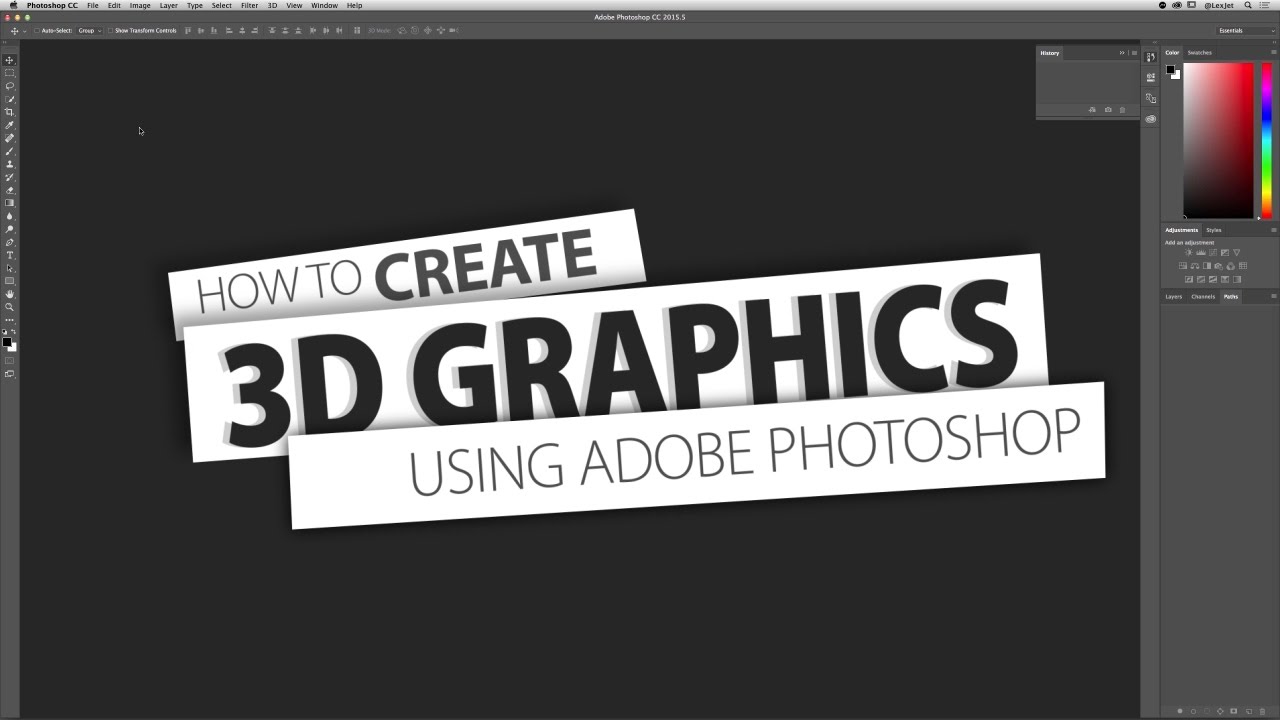Screen dimensions: 1280x720
Task: Select the Horizontal Type tool
Action: [x=10, y=255]
